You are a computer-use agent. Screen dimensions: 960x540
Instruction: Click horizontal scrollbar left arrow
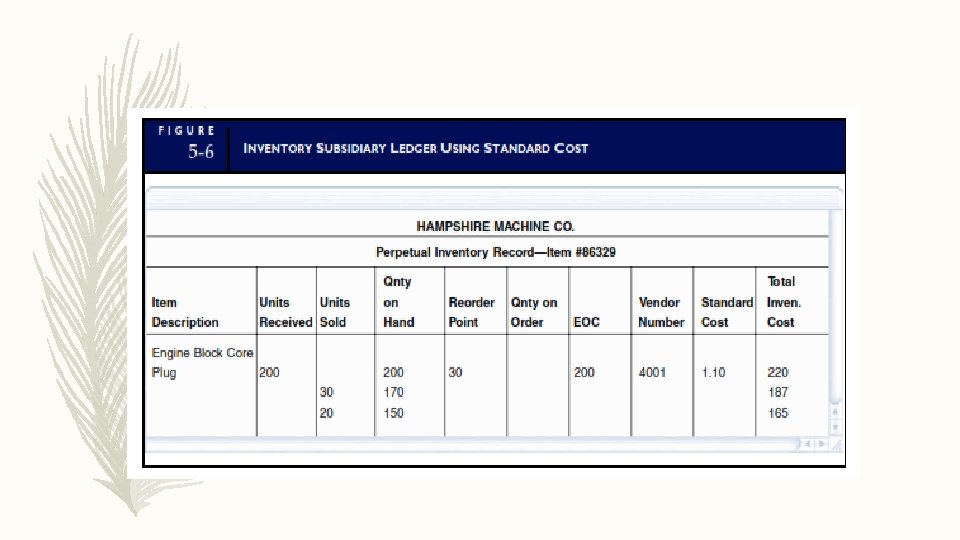pos(808,444)
